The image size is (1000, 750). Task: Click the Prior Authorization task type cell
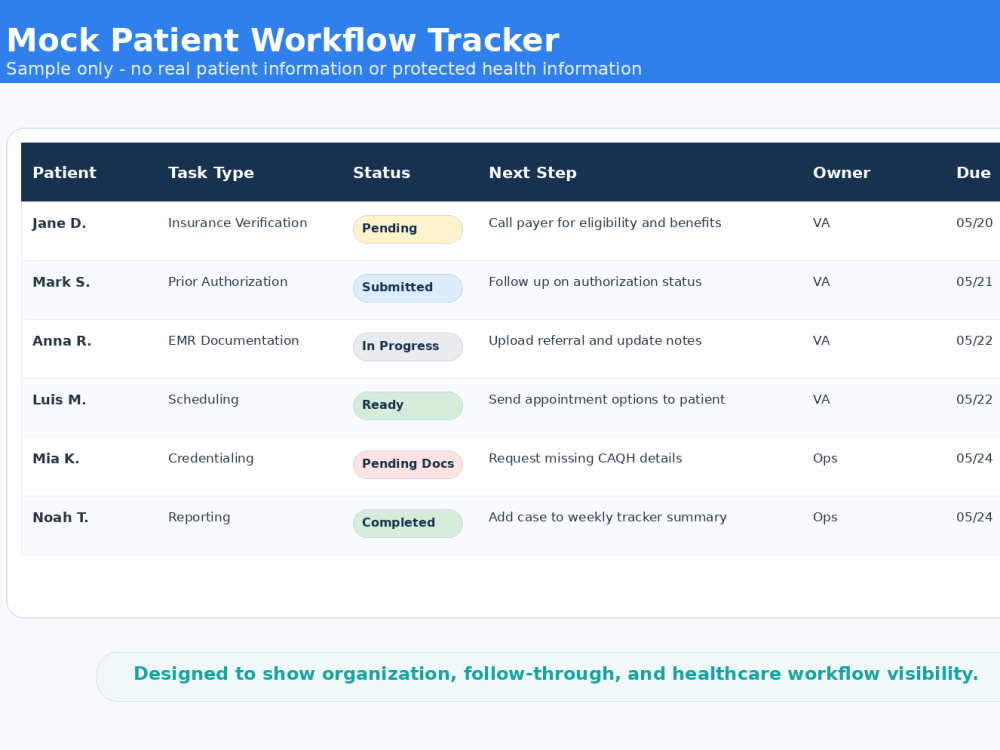tap(228, 281)
